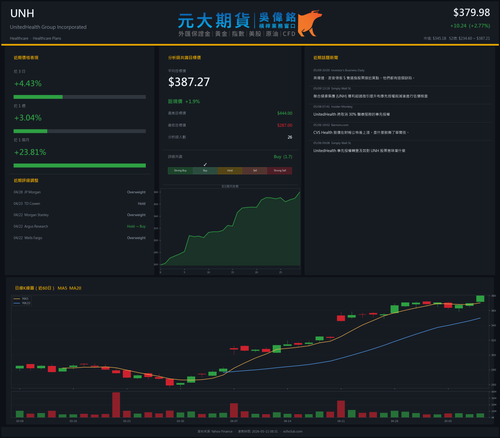Click the +23.81% performance value
Screen dimensions: 500x438
[x=30, y=152]
